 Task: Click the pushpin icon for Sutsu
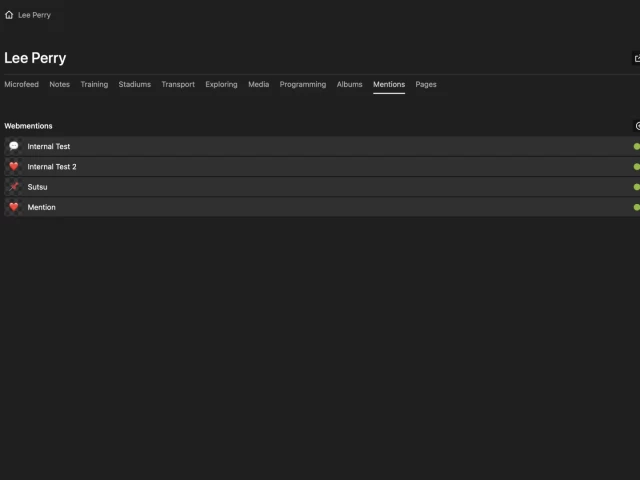14,187
